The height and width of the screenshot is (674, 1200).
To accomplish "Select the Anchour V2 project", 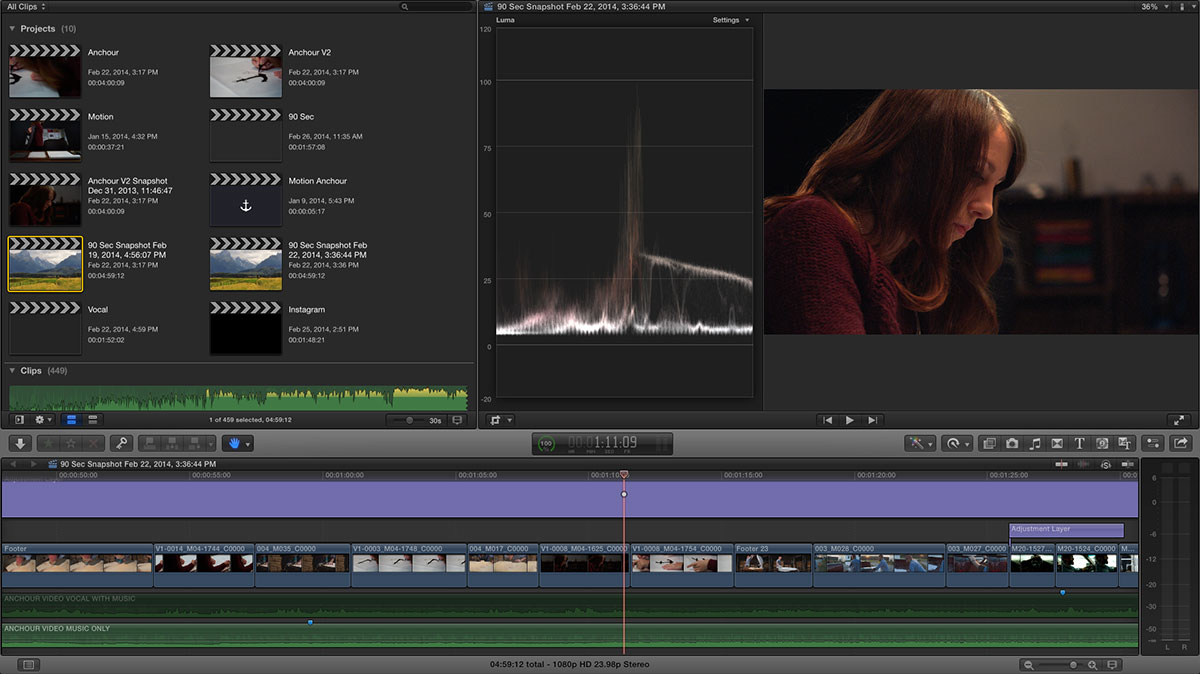I will 246,71.
